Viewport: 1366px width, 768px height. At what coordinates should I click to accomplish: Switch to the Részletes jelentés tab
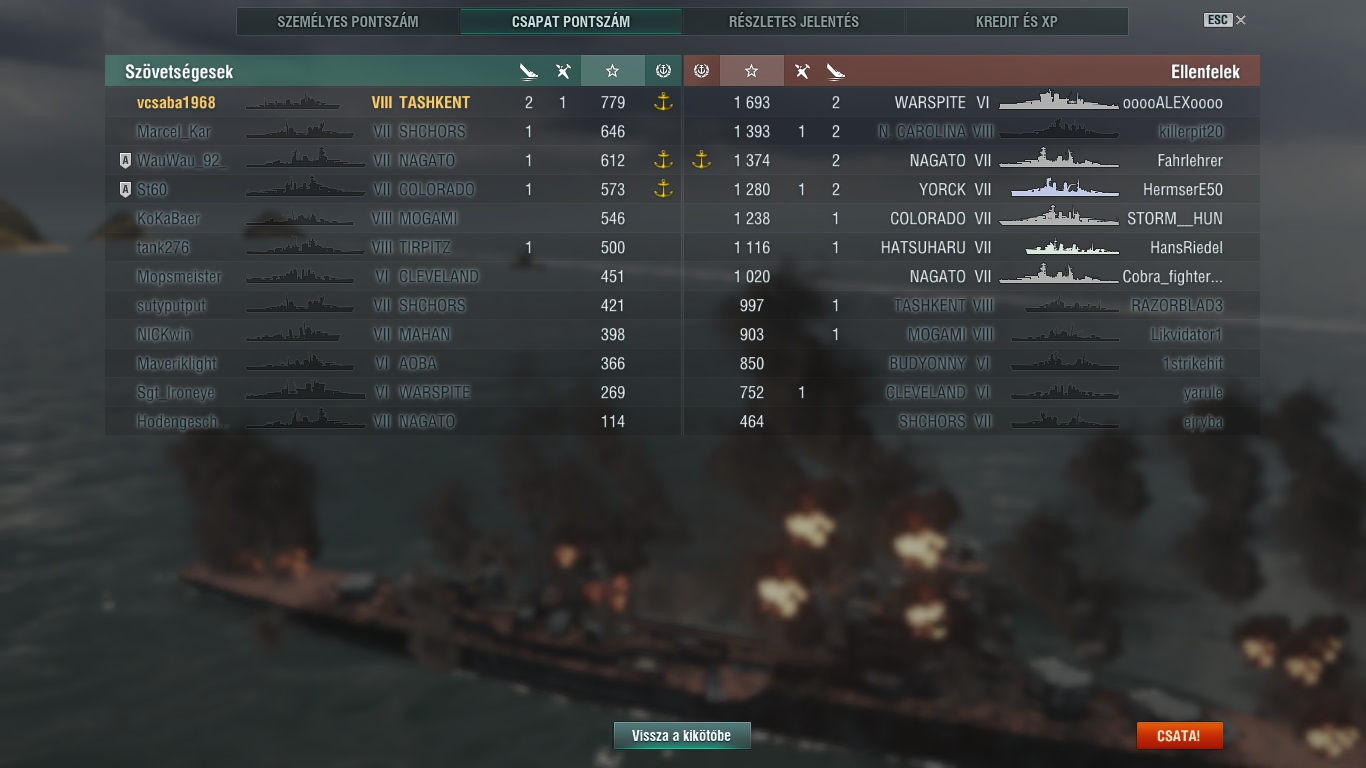coord(794,21)
